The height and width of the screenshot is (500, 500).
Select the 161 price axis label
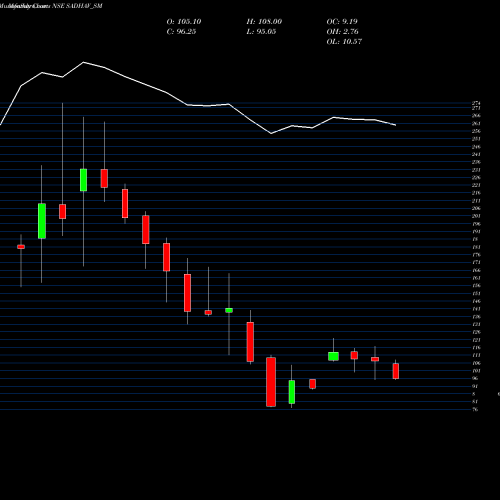(476, 278)
